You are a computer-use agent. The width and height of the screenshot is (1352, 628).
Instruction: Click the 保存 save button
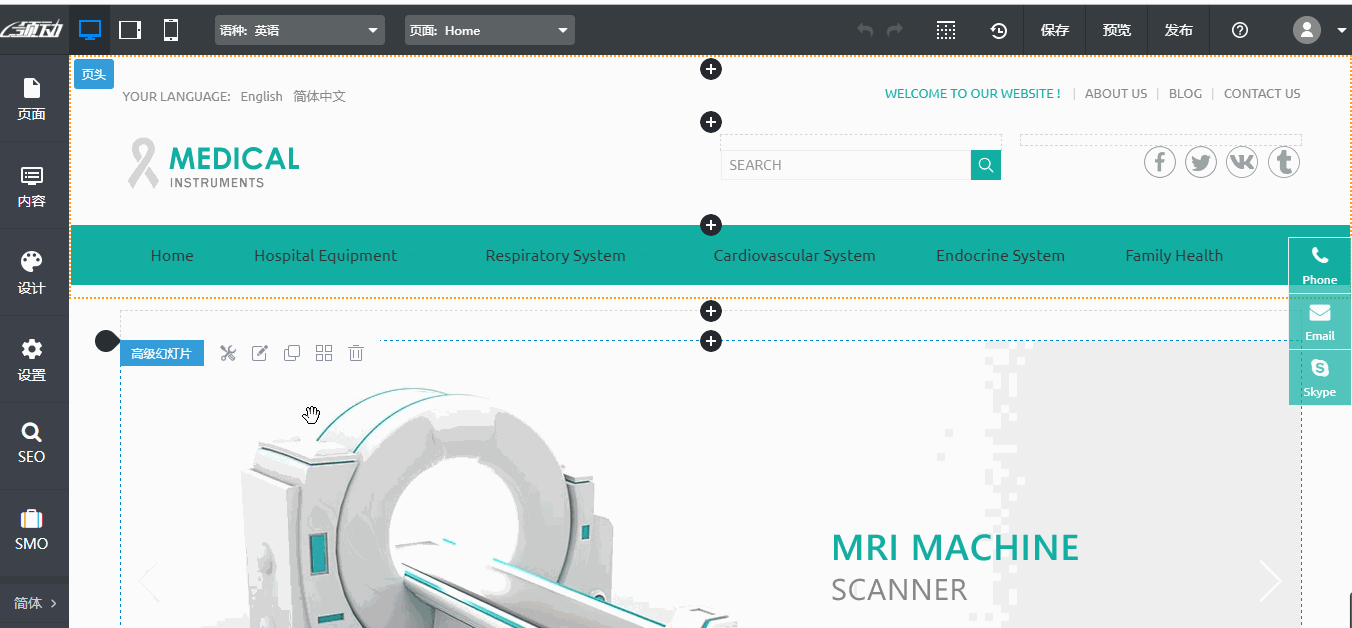click(x=1055, y=30)
